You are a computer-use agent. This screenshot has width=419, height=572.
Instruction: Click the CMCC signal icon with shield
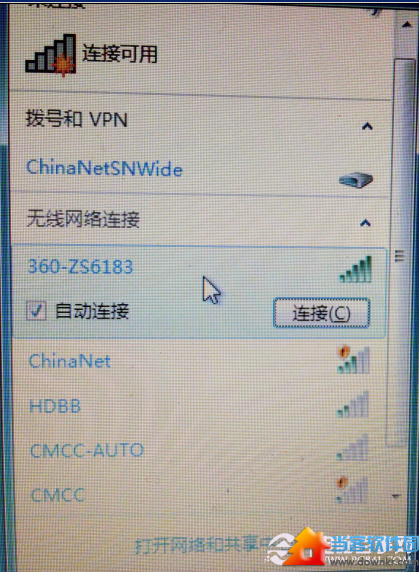pyautogui.click(x=352, y=490)
